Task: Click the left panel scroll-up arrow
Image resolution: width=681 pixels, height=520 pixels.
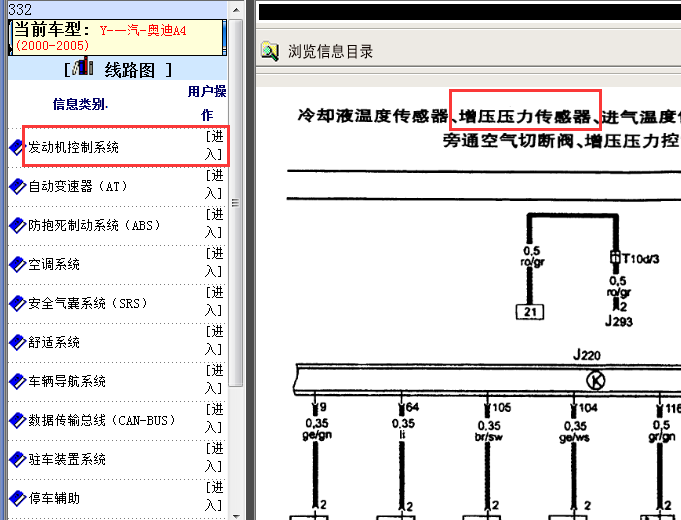Action: 236,9
